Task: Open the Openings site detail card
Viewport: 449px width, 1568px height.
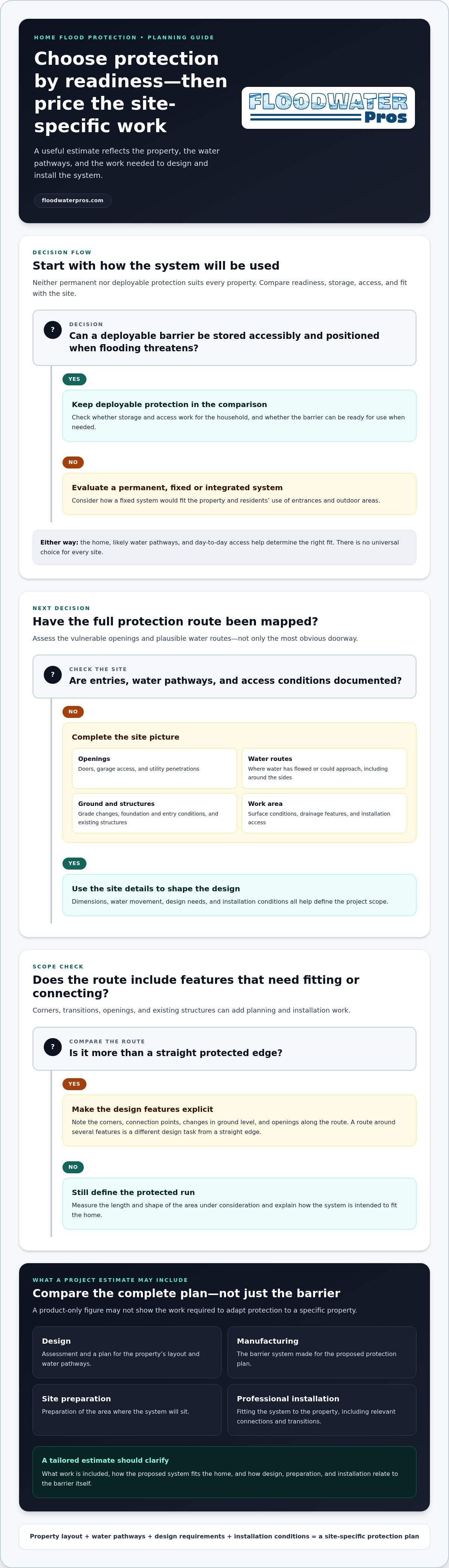Action: pyautogui.click(x=155, y=768)
